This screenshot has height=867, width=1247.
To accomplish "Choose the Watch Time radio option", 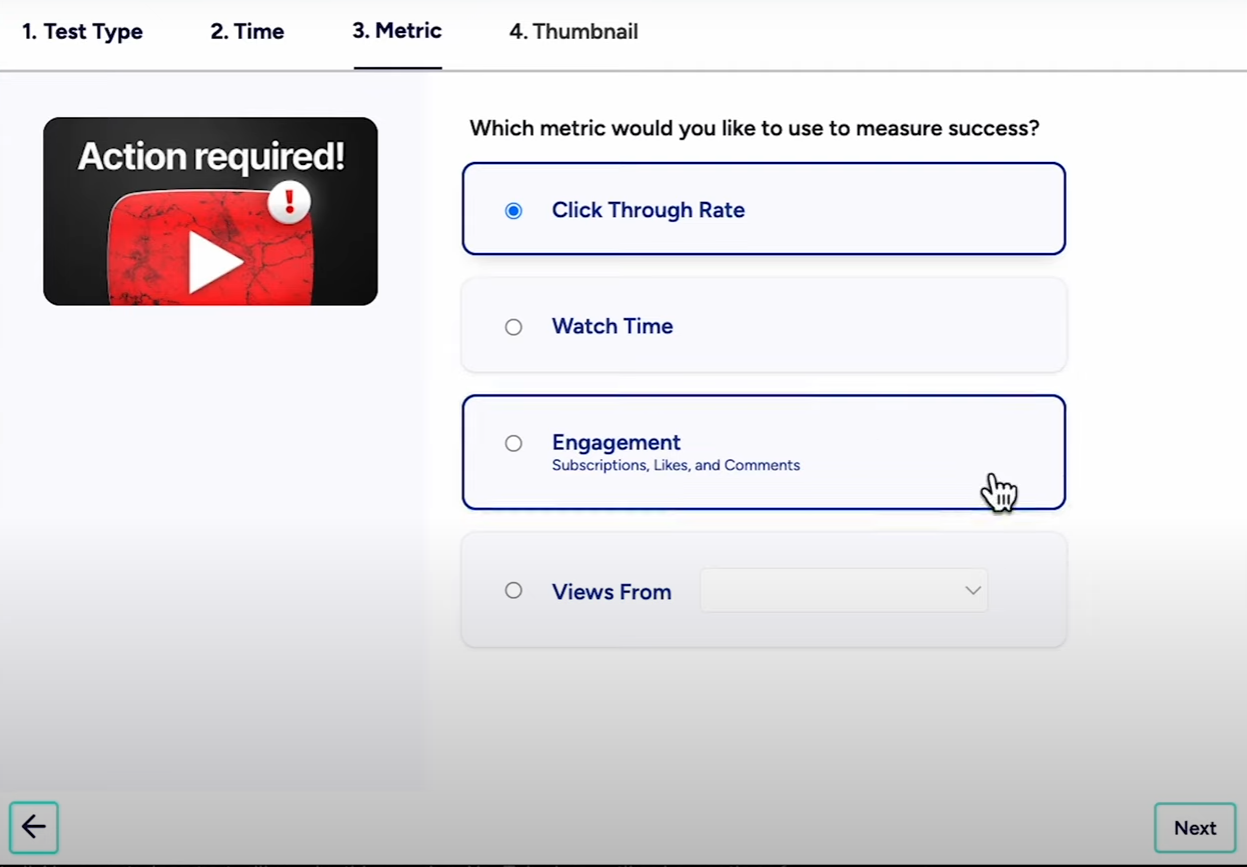I will point(513,327).
